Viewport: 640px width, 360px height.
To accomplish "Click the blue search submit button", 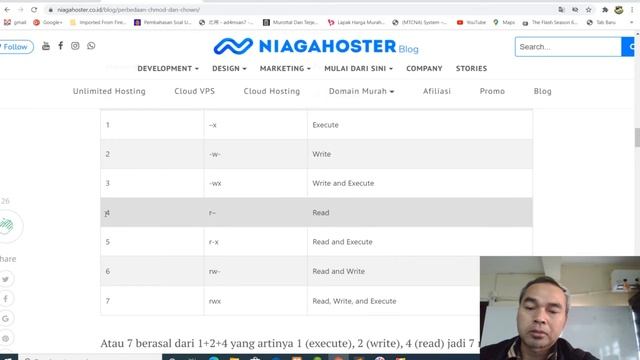I will tap(628, 47).
